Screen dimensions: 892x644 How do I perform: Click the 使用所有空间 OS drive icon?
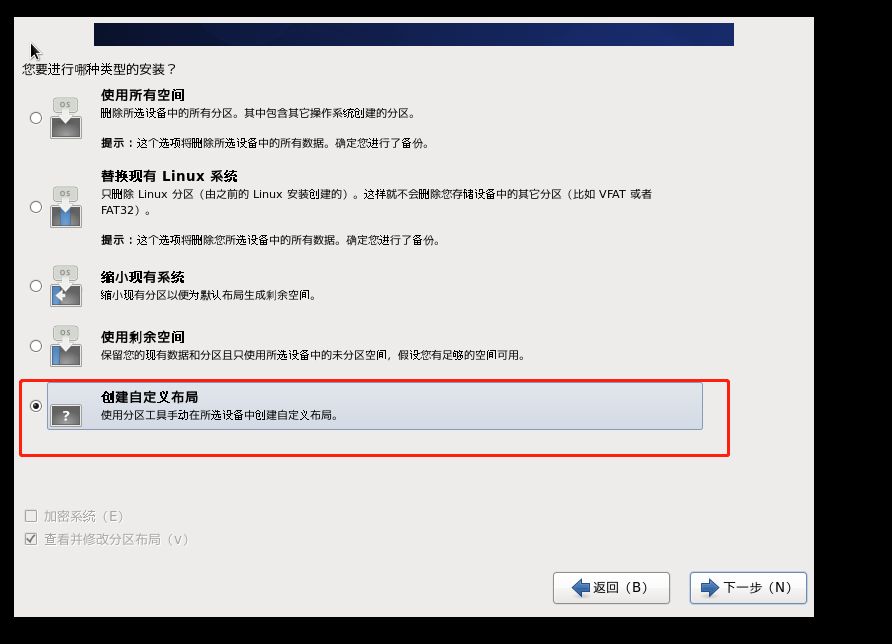pyautogui.click(x=66, y=118)
